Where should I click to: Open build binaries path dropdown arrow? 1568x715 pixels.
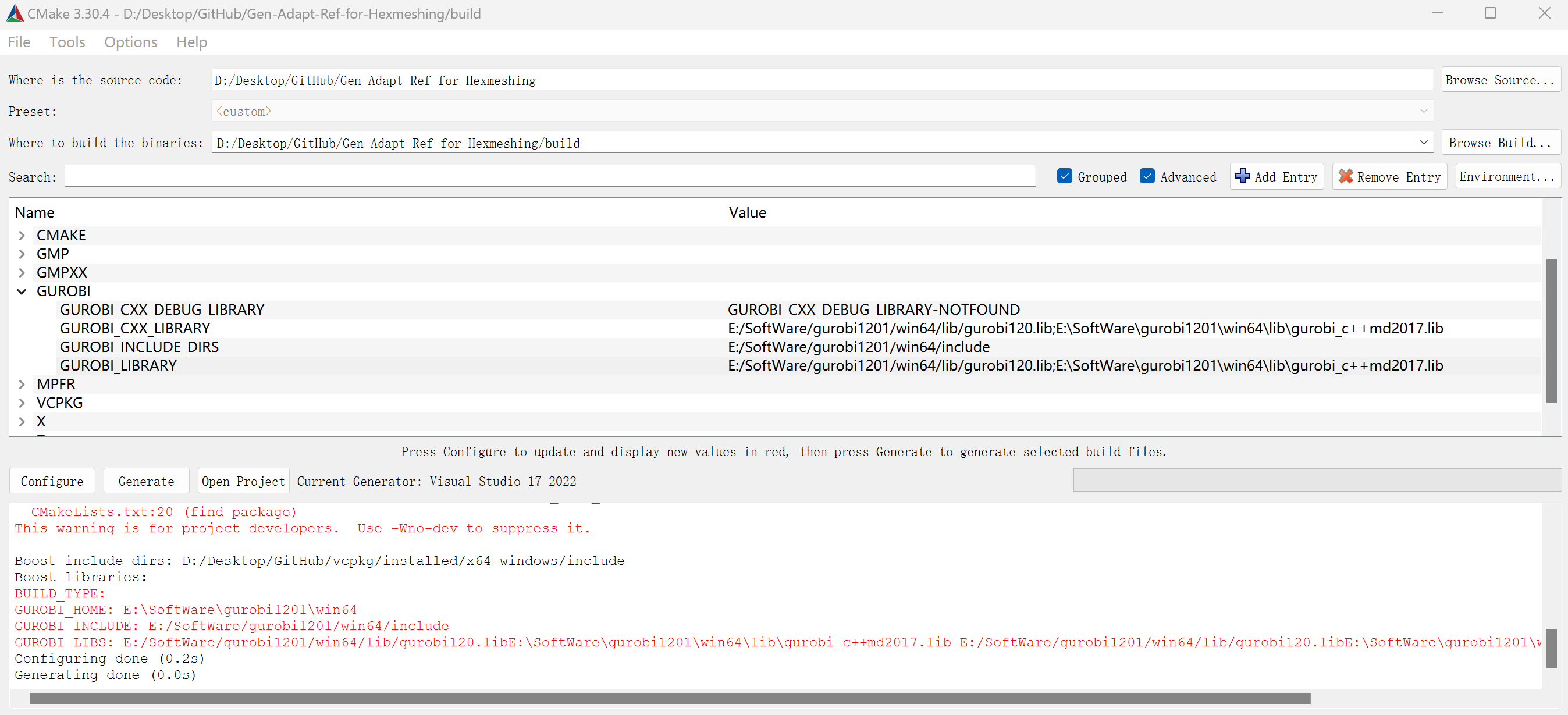click(x=1423, y=143)
